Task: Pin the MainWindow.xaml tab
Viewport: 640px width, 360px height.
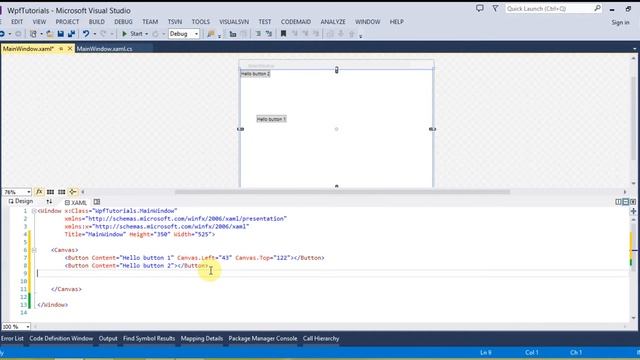Action: [61, 49]
